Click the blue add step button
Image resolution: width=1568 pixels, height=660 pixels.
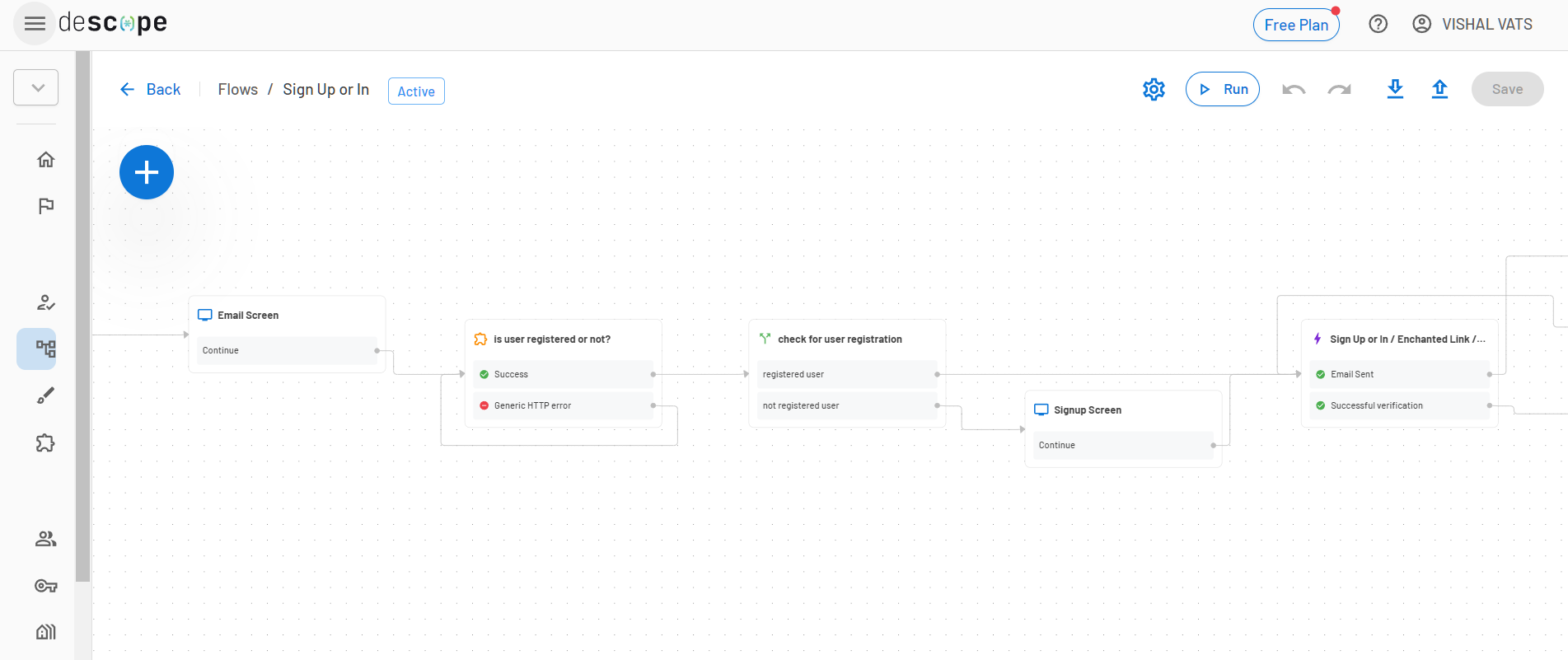coord(147,172)
